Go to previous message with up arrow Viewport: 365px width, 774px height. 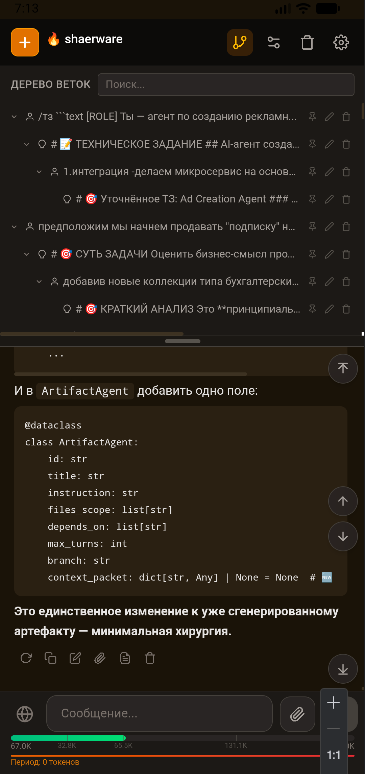343,501
